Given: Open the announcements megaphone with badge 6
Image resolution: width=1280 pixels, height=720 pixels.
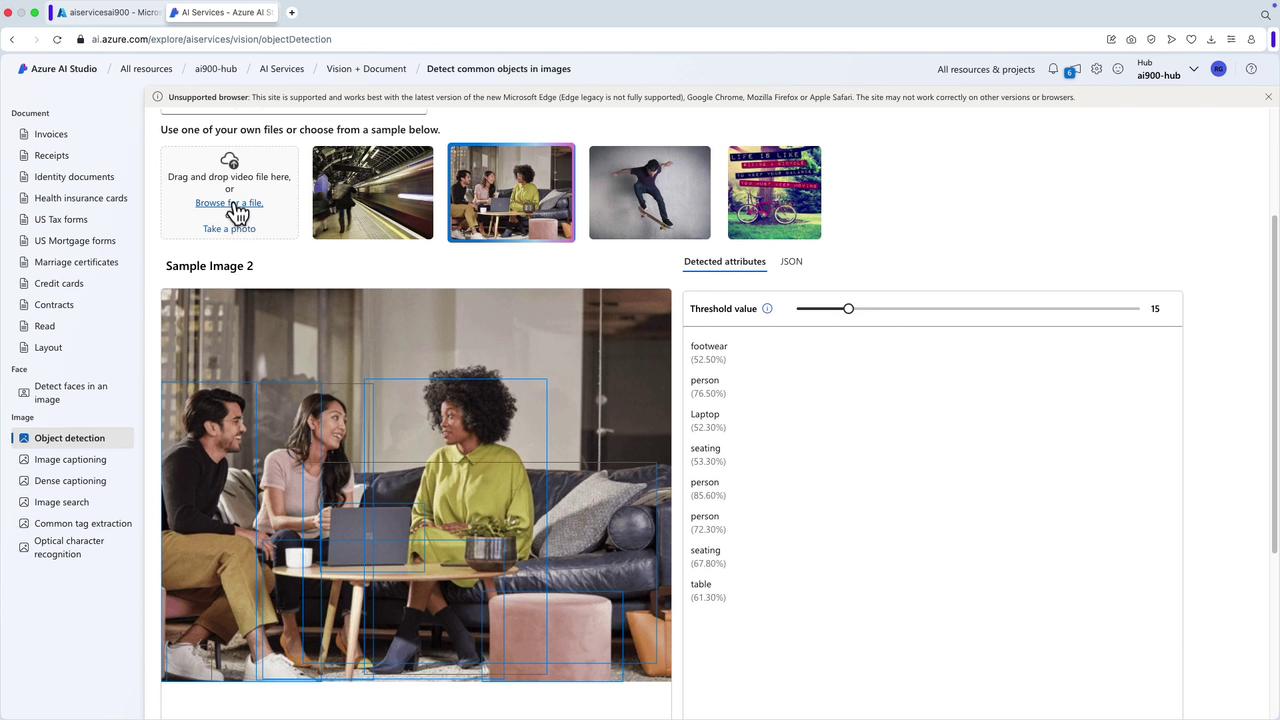Looking at the screenshot, I should tap(1073, 70).
